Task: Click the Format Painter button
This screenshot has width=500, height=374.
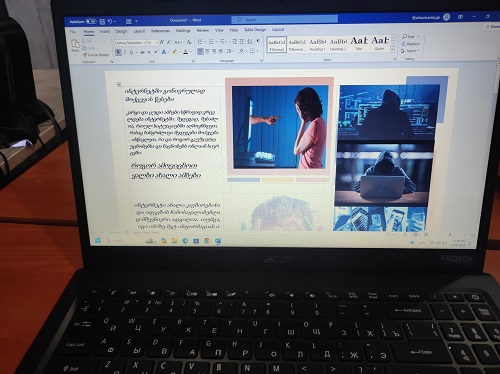Action: coord(96,55)
